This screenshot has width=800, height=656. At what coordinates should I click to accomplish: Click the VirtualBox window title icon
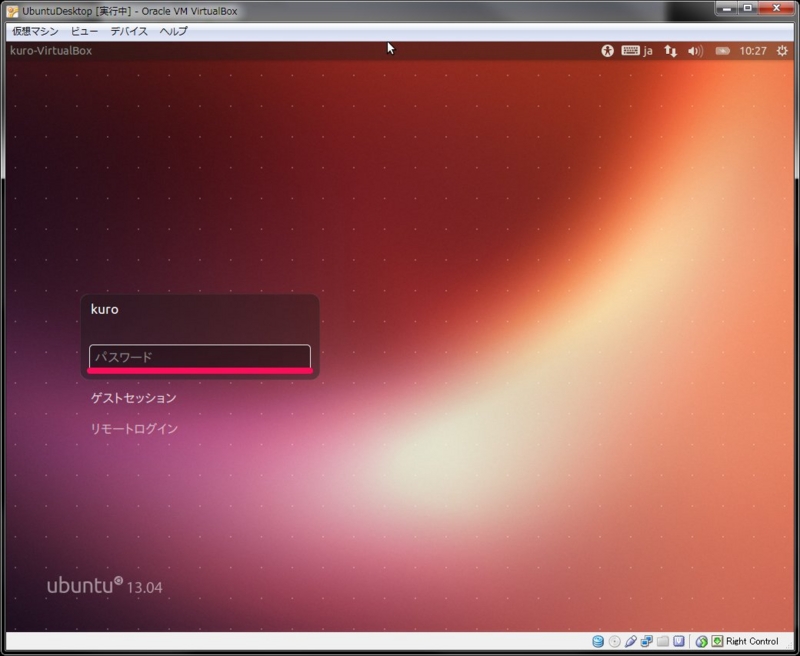(12, 11)
